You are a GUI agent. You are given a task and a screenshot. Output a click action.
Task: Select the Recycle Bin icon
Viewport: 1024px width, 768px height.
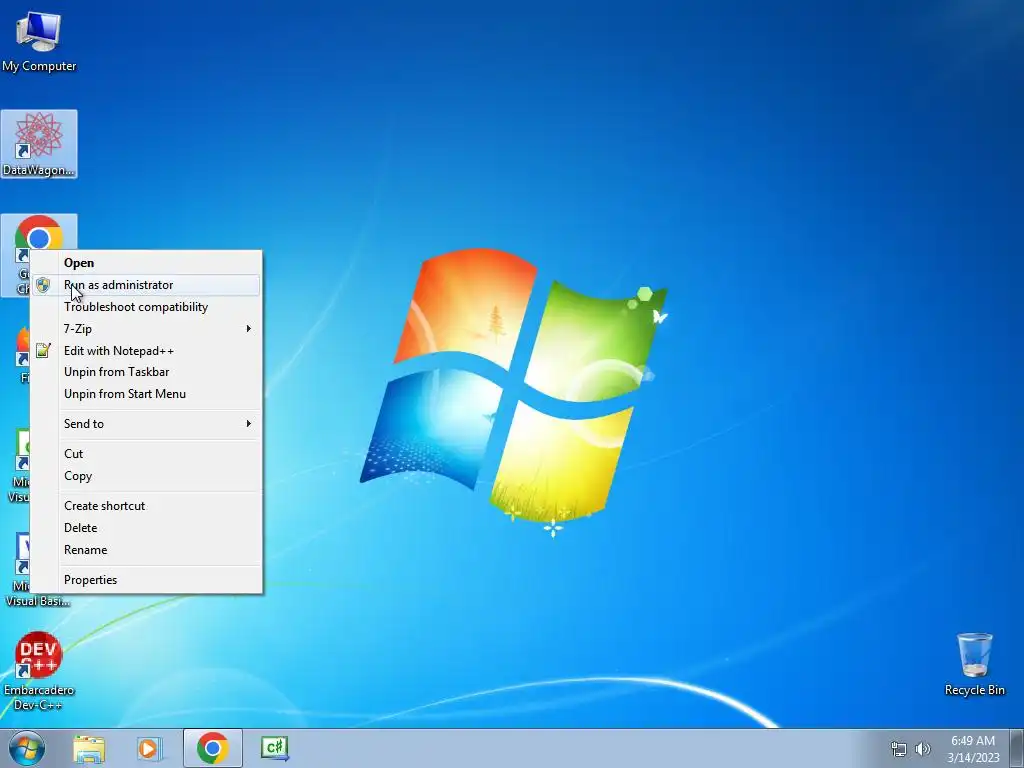pyautogui.click(x=974, y=664)
